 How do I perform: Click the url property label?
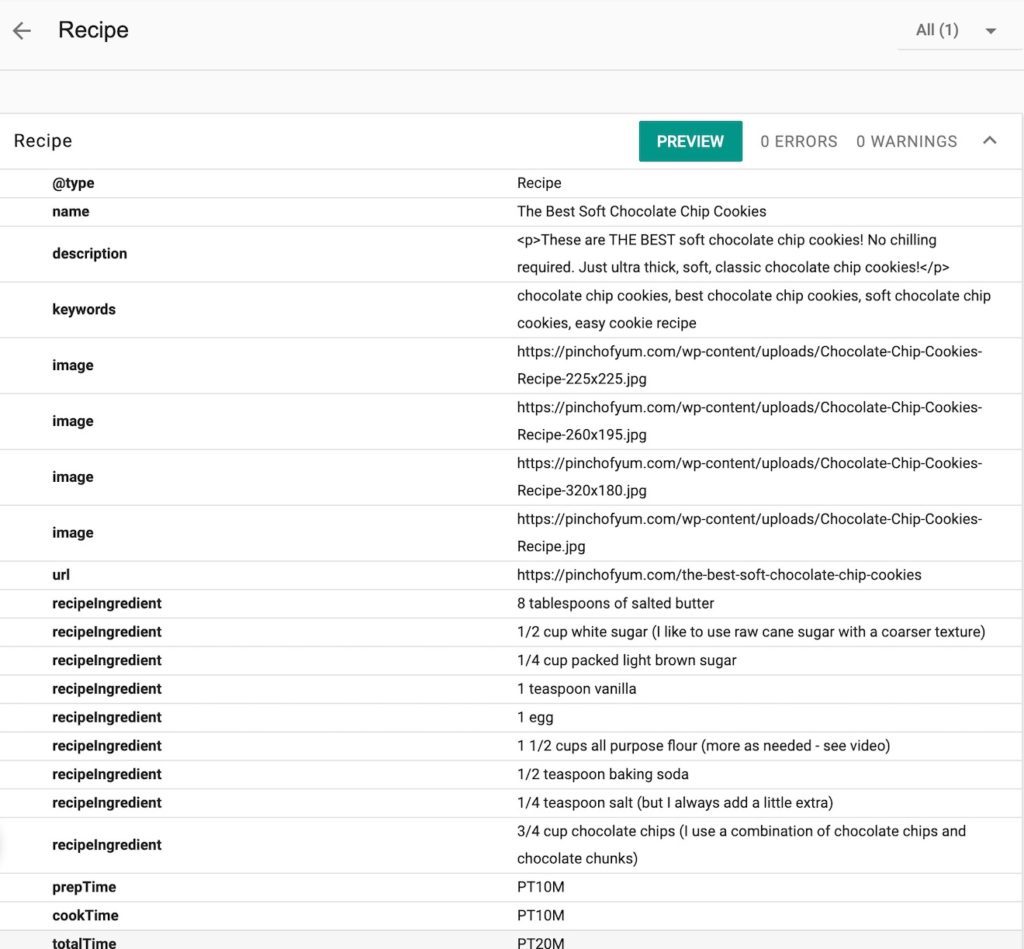[x=61, y=575]
